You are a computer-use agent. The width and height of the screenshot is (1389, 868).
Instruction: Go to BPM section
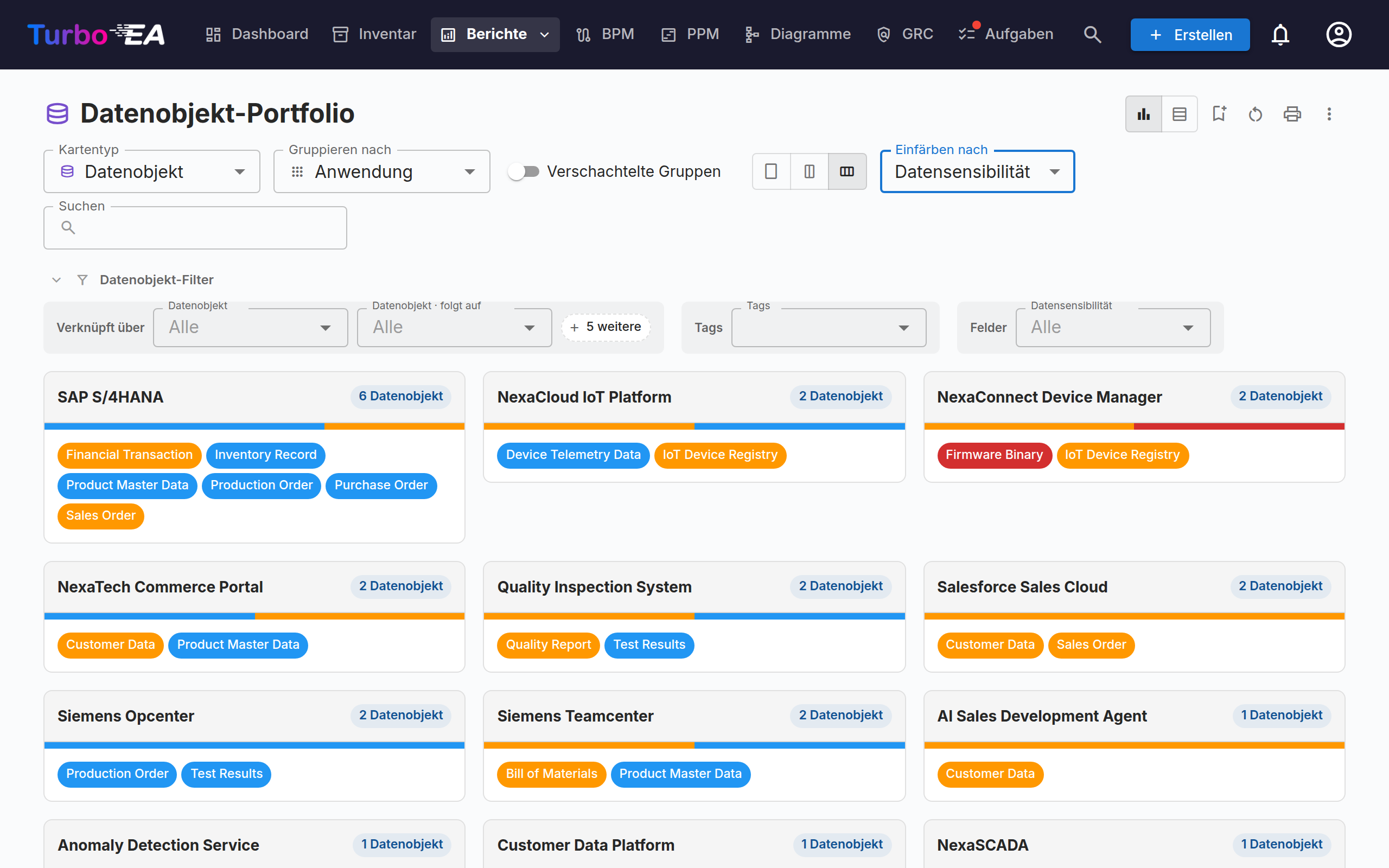(x=605, y=34)
